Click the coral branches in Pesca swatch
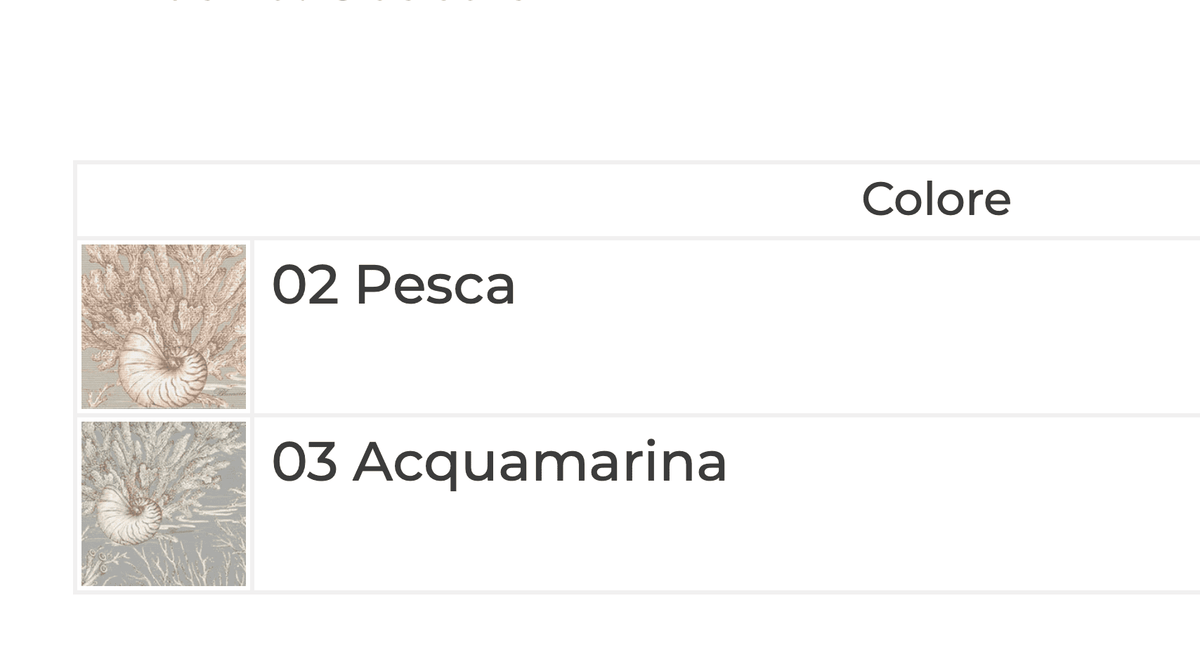Viewport: 1200px width, 669px height. coord(170,290)
